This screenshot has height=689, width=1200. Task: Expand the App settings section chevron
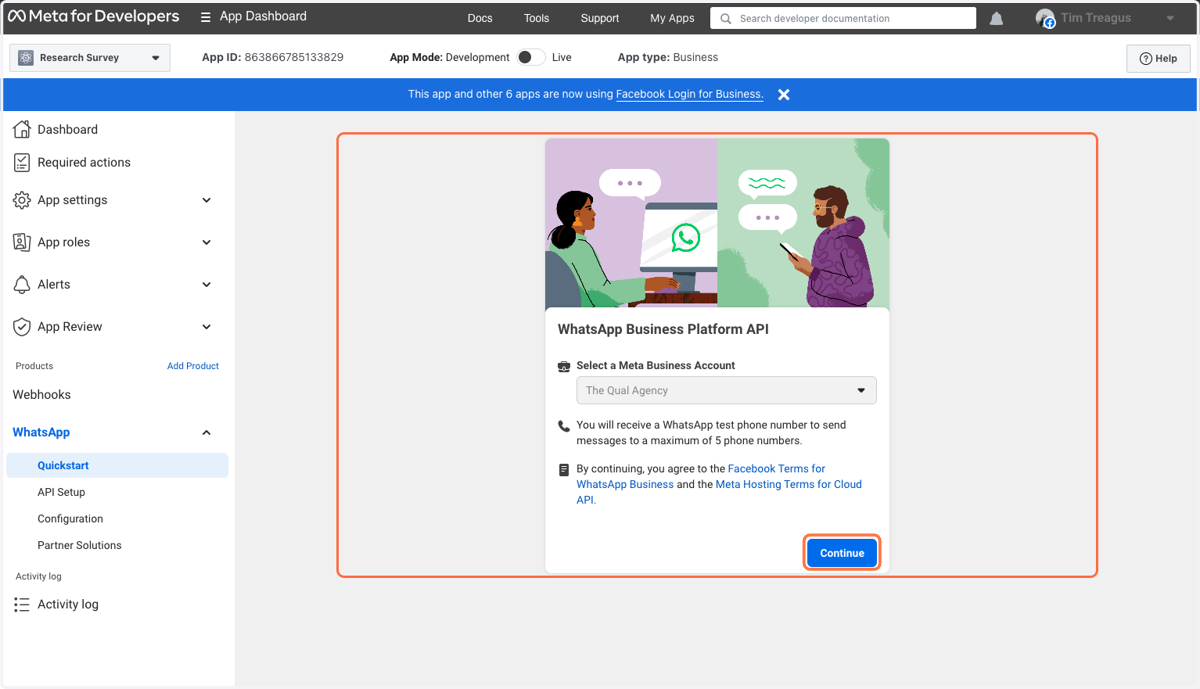coord(207,200)
